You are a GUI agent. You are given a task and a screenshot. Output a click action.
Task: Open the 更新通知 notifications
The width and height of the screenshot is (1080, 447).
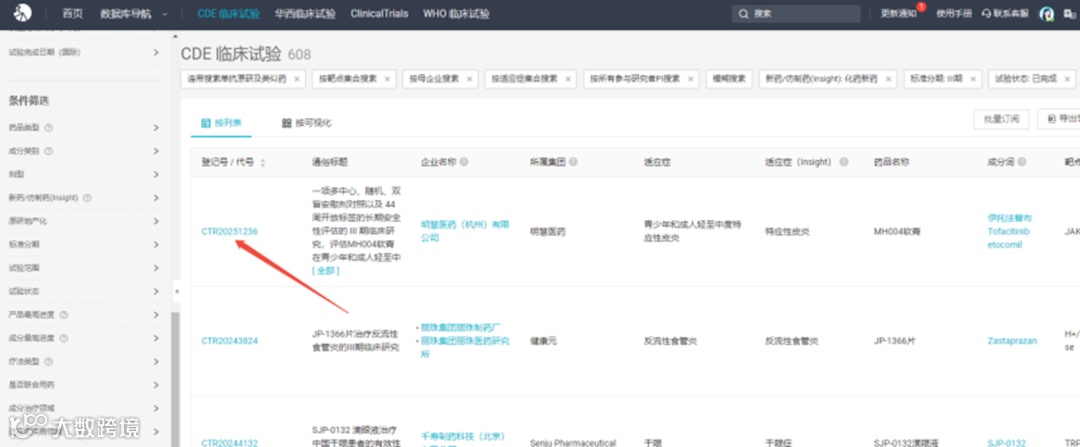tap(899, 14)
